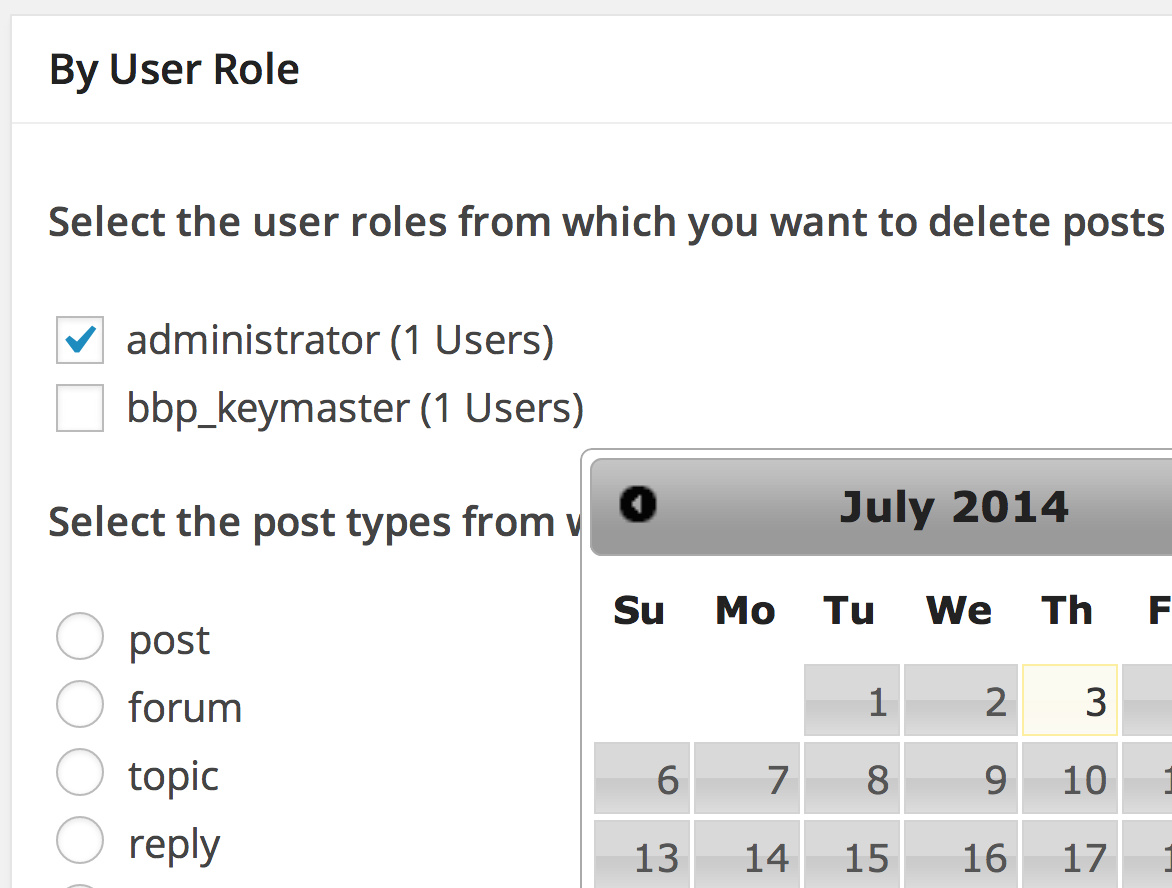The width and height of the screenshot is (1172, 888).
Task: Choose July 14 in the date picker
Action: tap(747, 855)
